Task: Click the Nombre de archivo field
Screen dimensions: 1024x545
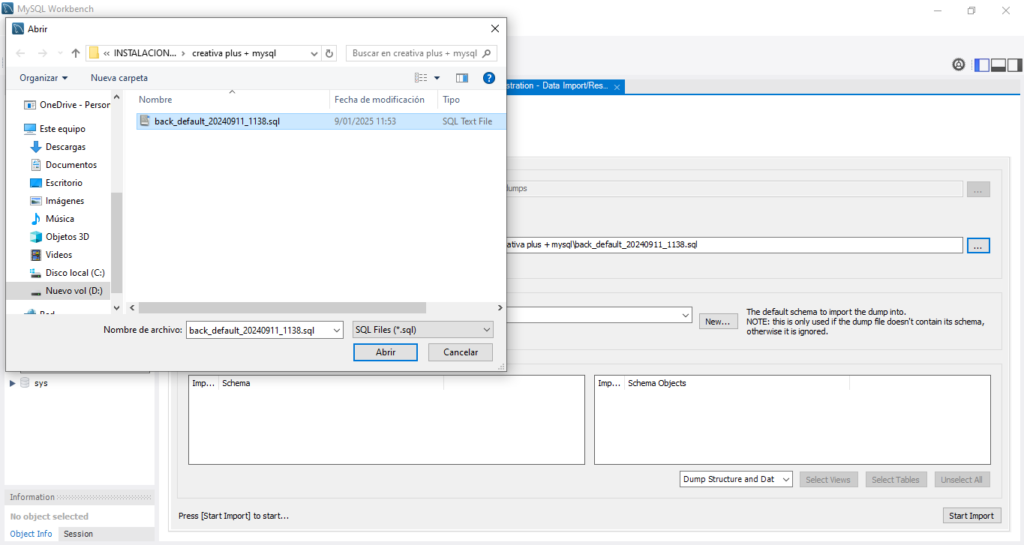Action: tap(259, 330)
